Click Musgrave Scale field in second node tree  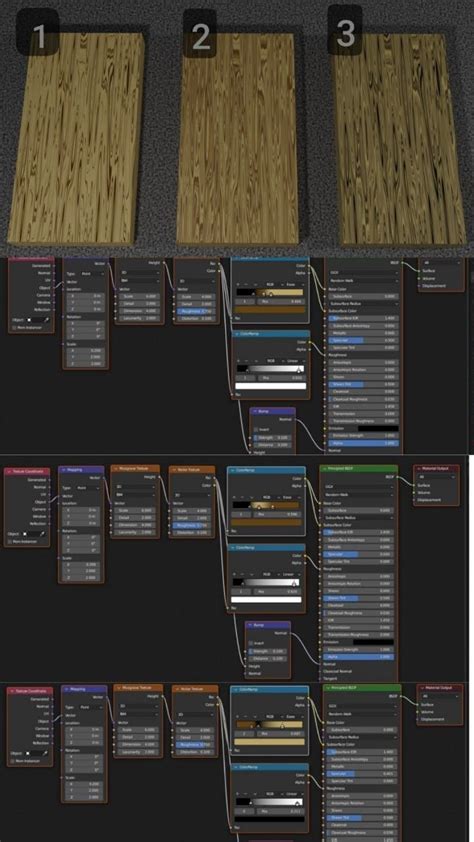click(136, 511)
